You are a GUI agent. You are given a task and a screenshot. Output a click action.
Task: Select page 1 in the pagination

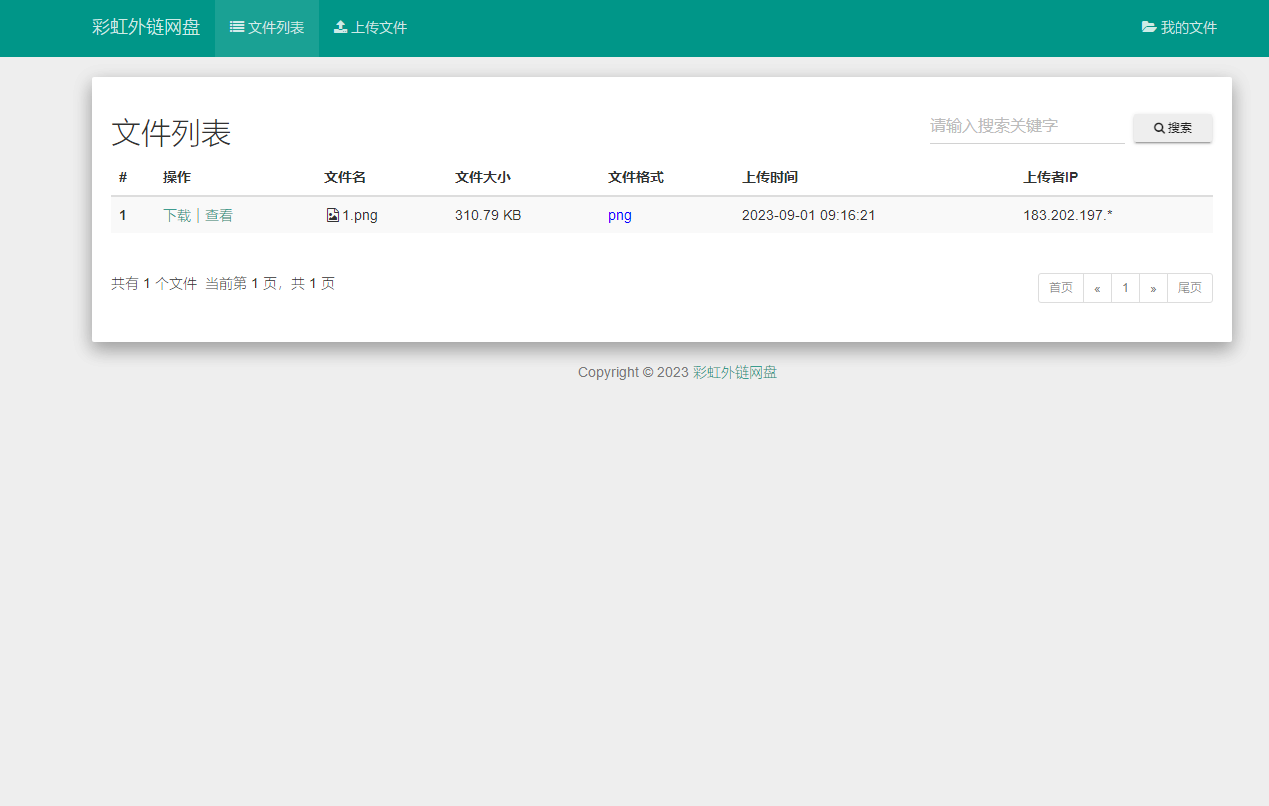pos(1125,287)
